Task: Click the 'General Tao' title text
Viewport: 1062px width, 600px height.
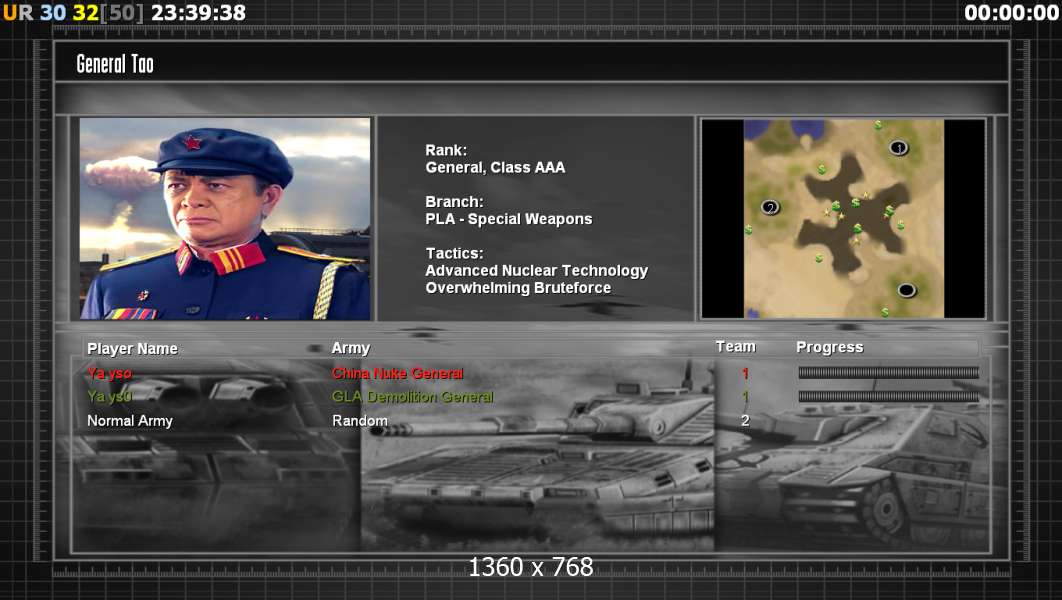Action: tap(115, 64)
